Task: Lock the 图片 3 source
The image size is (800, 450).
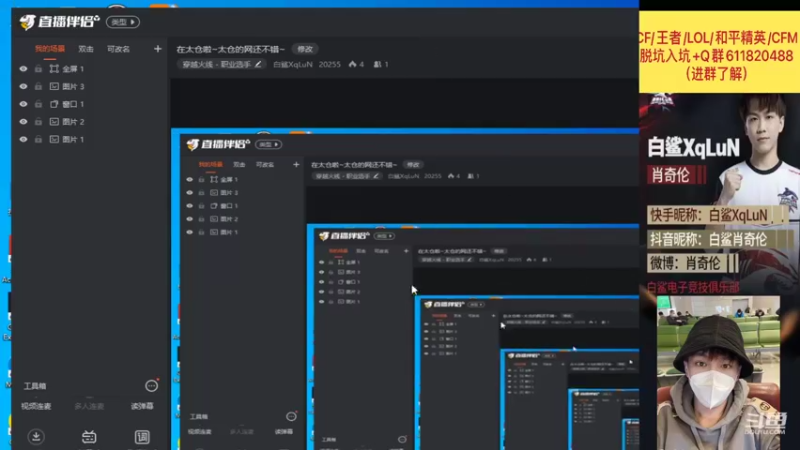Action: (38, 86)
